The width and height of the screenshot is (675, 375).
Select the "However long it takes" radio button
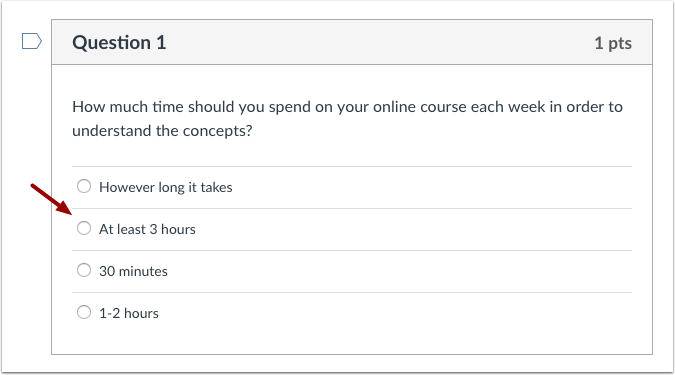pos(84,186)
